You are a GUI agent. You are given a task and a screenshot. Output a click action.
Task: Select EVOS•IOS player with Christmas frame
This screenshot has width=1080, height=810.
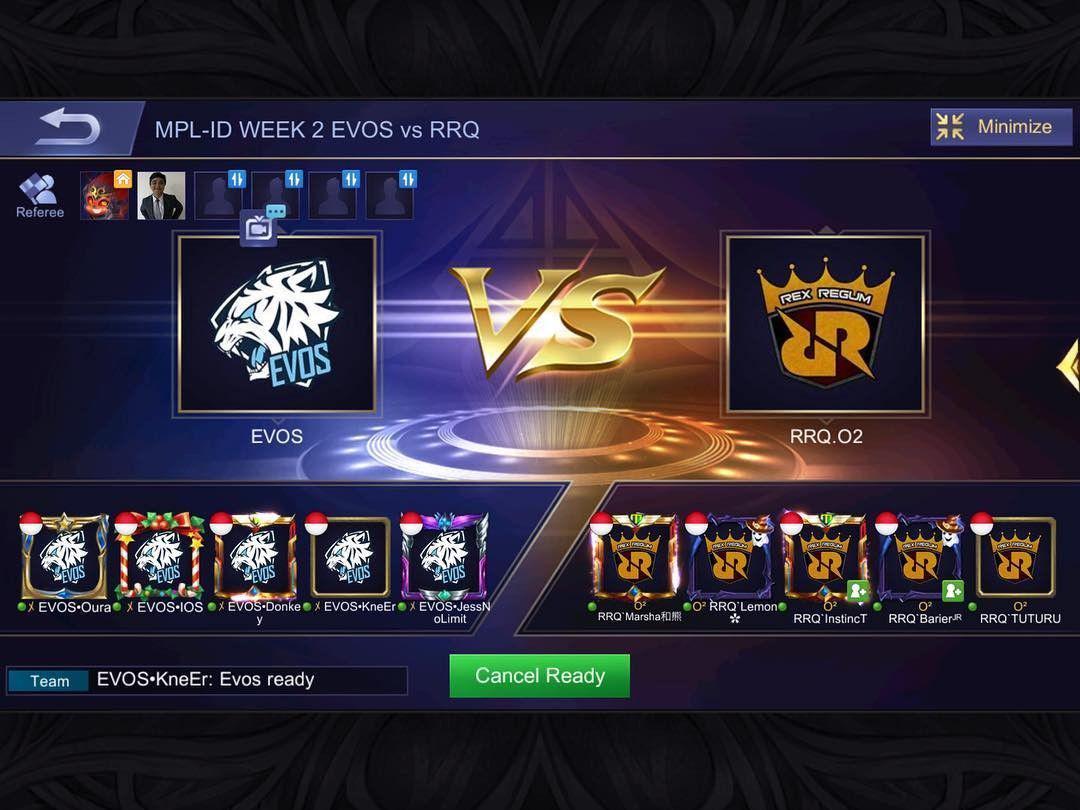160,557
